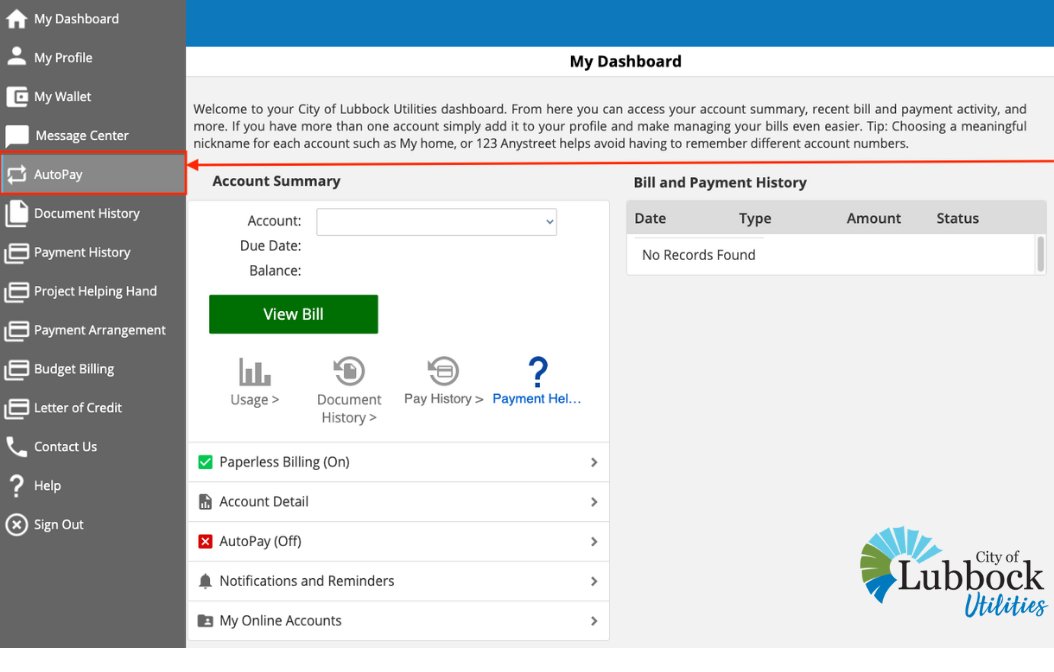The image size is (1054, 672).
Task: Open My Wallet from the sidebar
Action: pos(15,96)
